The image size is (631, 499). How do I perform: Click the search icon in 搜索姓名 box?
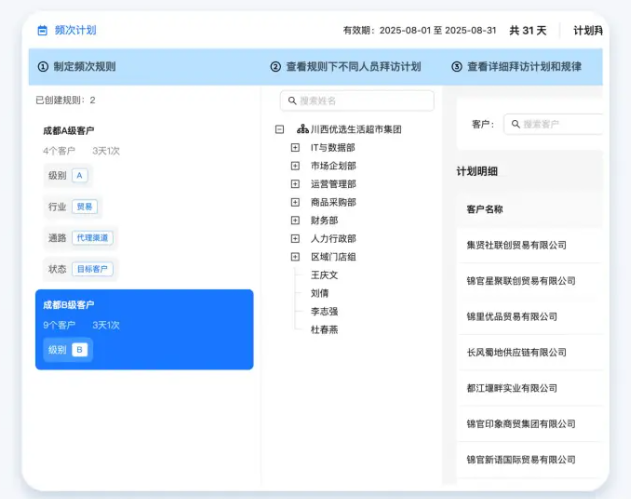click(x=291, y=101)
